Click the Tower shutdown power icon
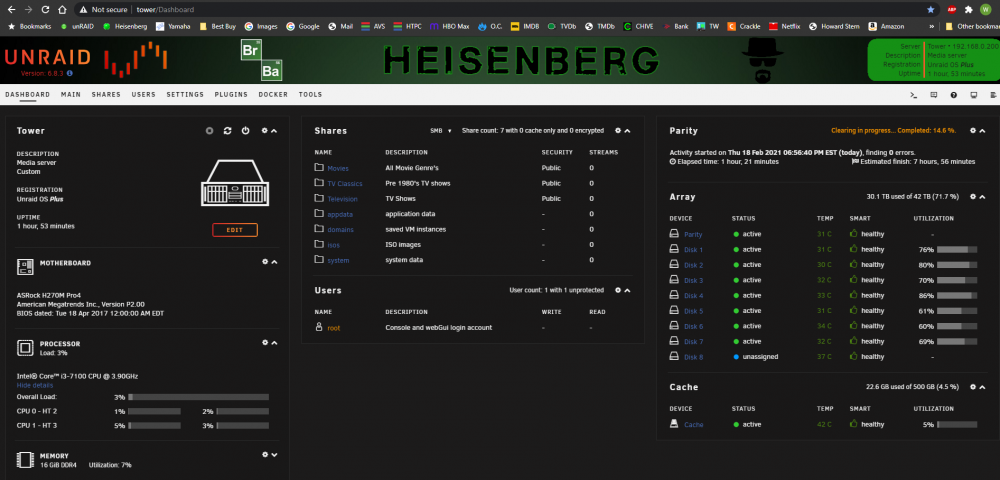1000x480 pixels. (x=246, y=131)
